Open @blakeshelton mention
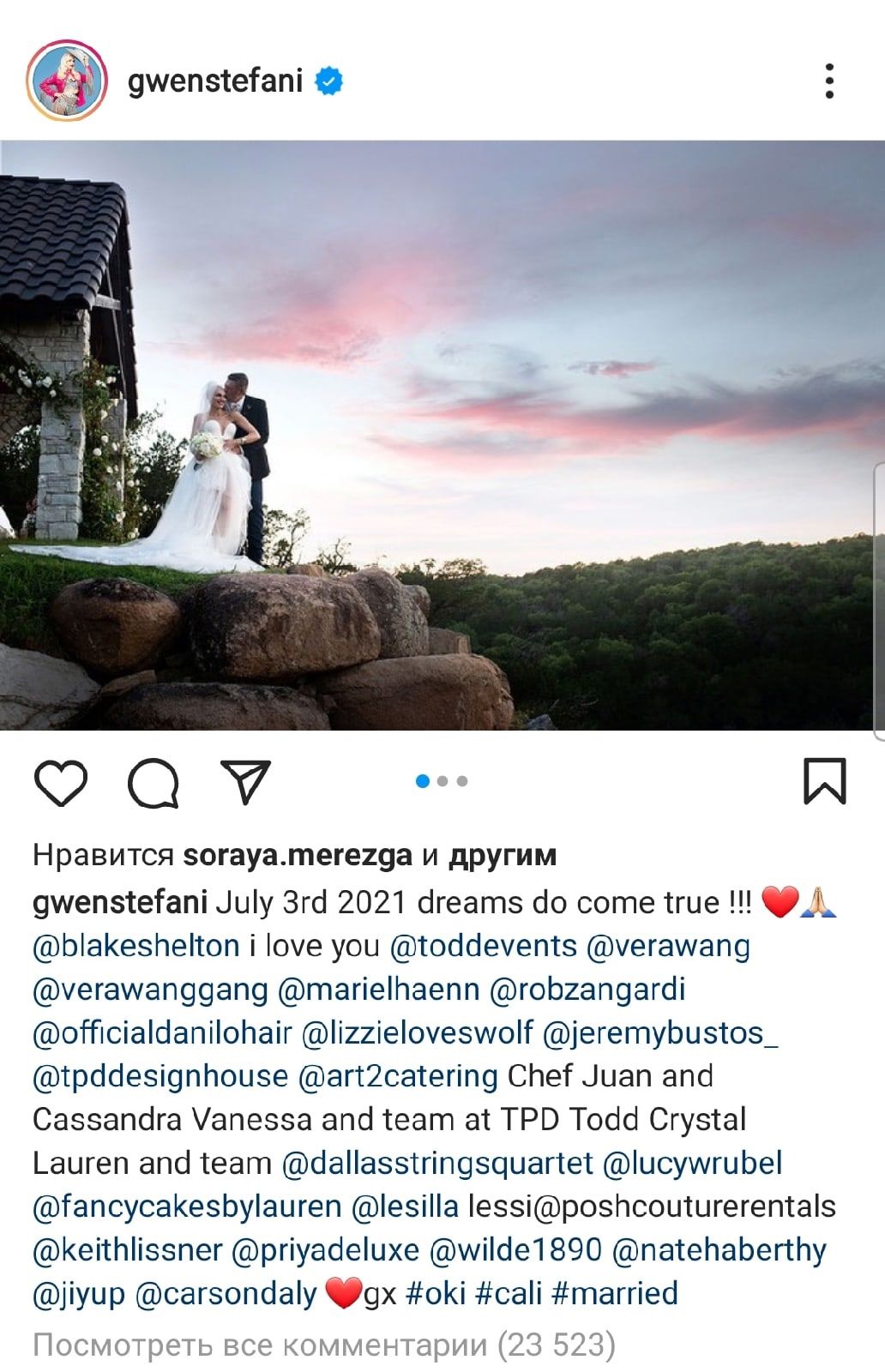Image resolution: width=885 pixels, height=1372 pixels. coord(136,946)
